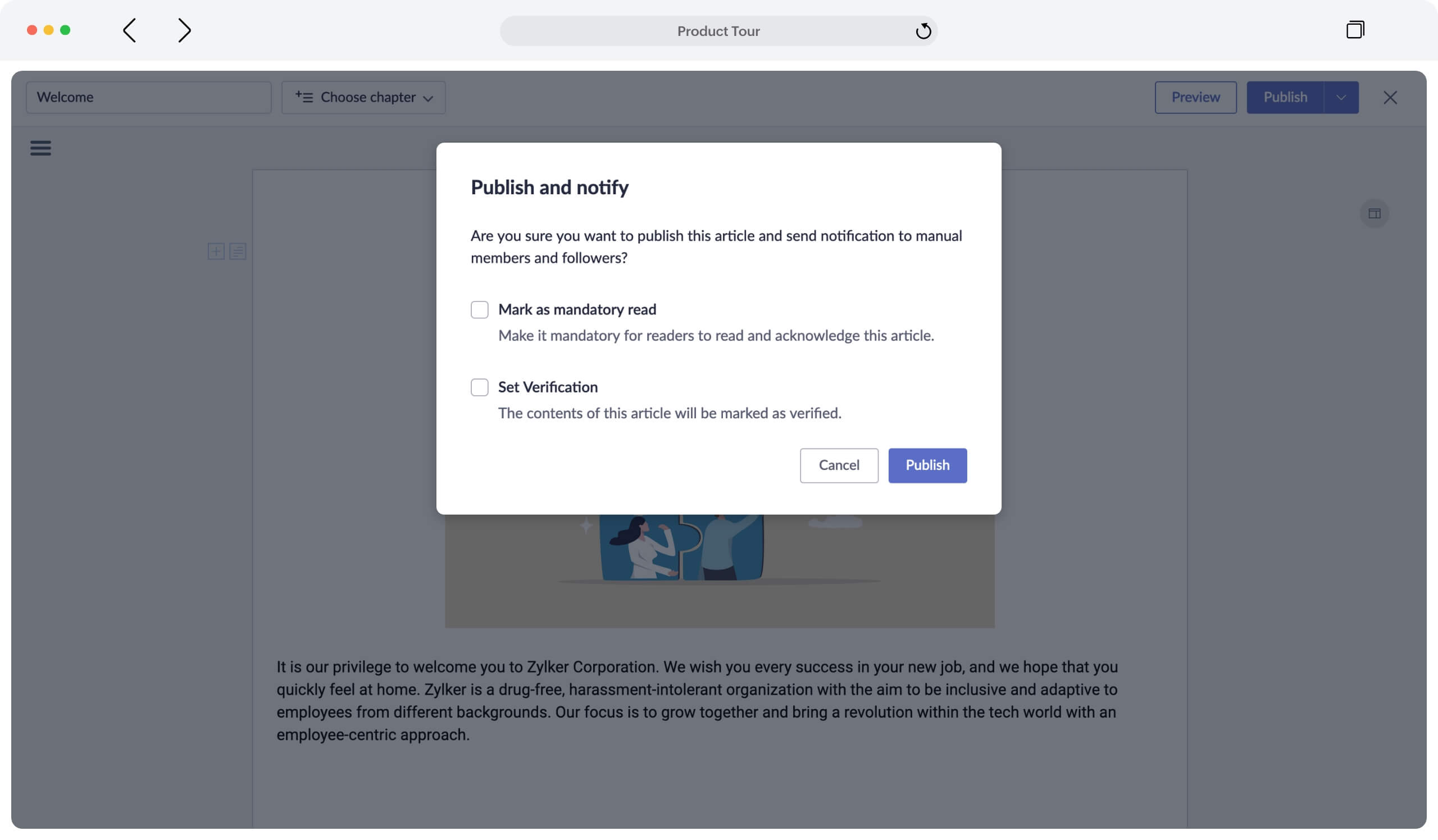Open the tabs overview icon
Screen dimensions: 1438x840
tap(1355, 30)
